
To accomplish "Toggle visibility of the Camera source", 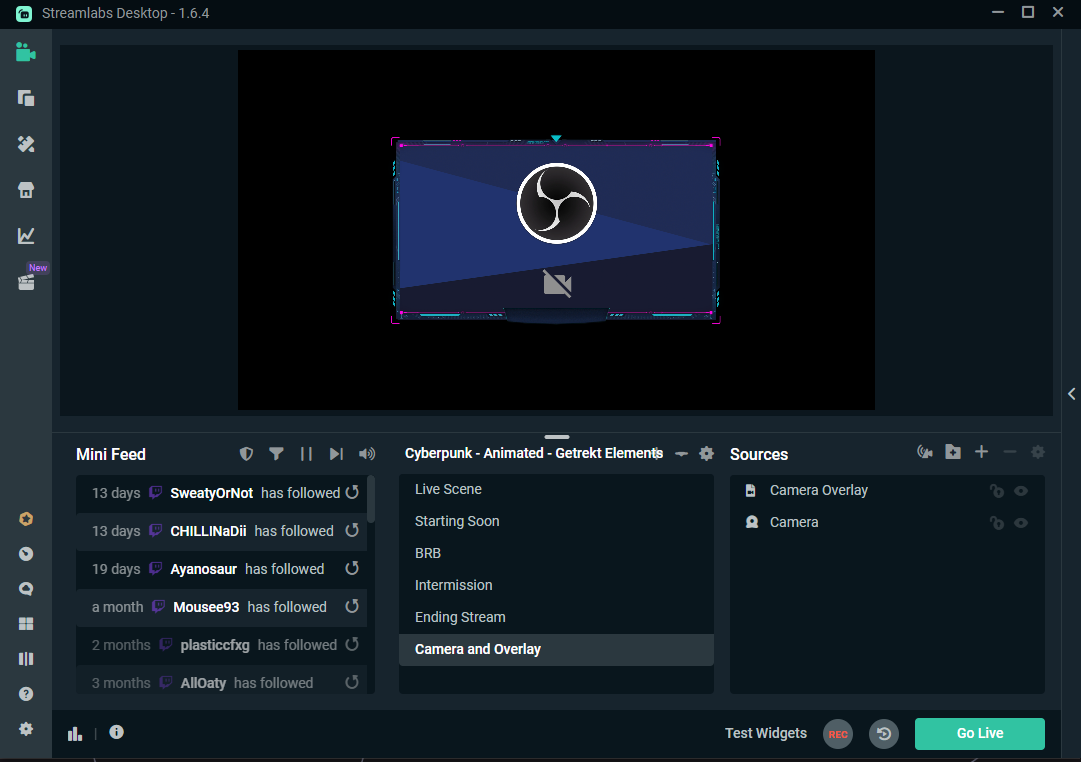I will [1021, 523].
